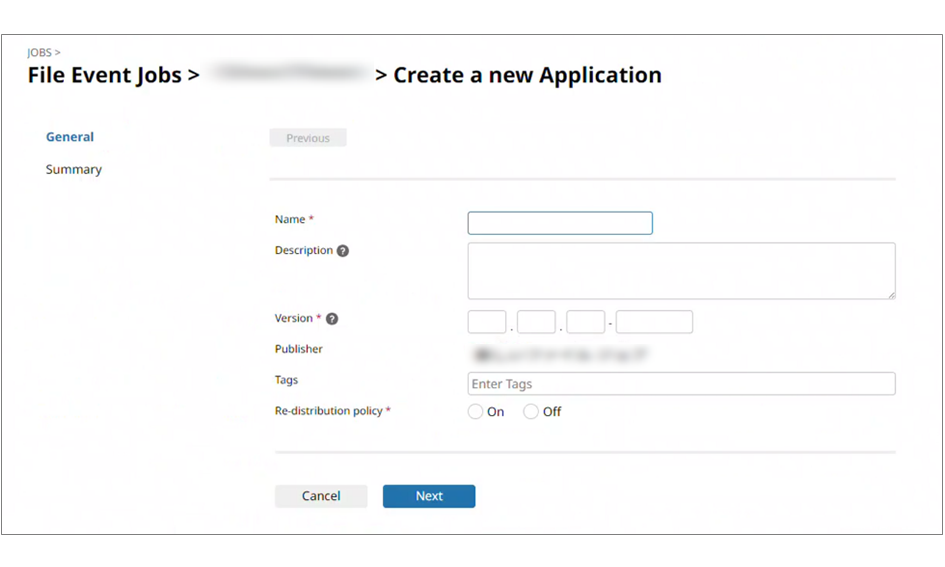Open the General section in sidebar
945x567 pixels.
coord(70,137)
